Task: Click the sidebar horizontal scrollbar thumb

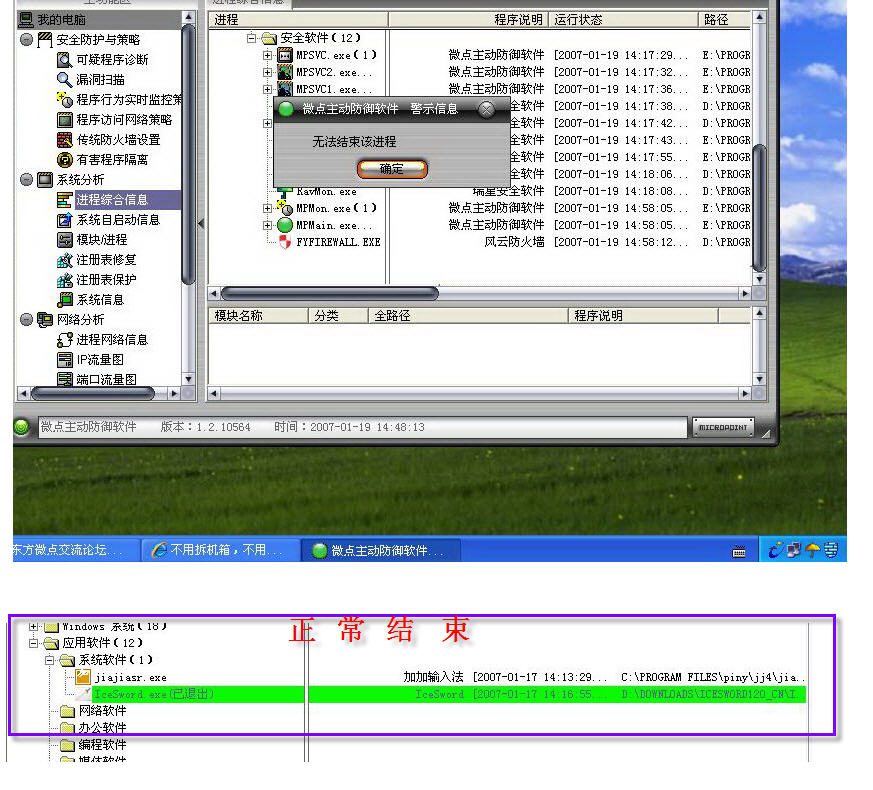Action: tap(93, 394)
